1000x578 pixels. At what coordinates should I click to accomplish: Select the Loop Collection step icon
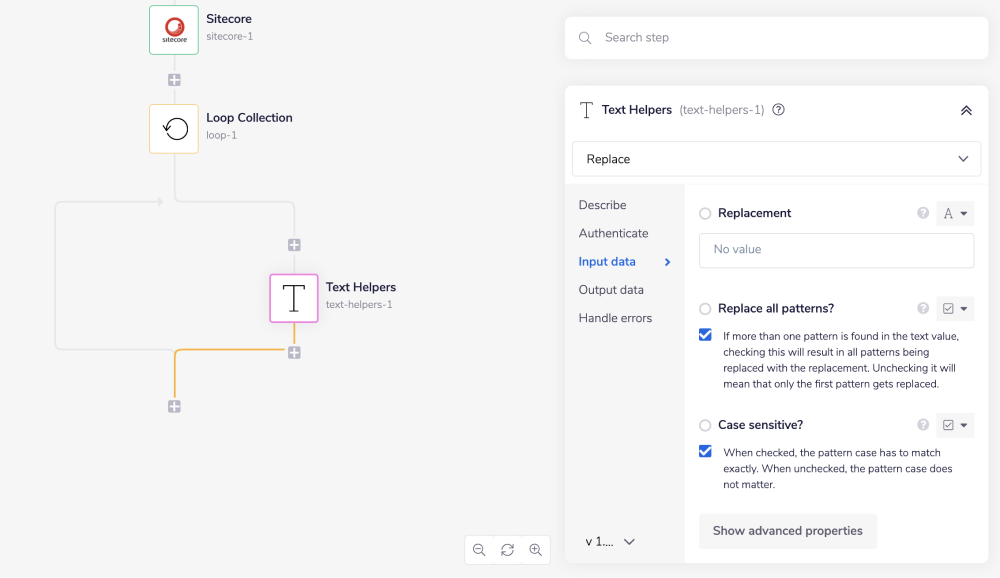174,129
